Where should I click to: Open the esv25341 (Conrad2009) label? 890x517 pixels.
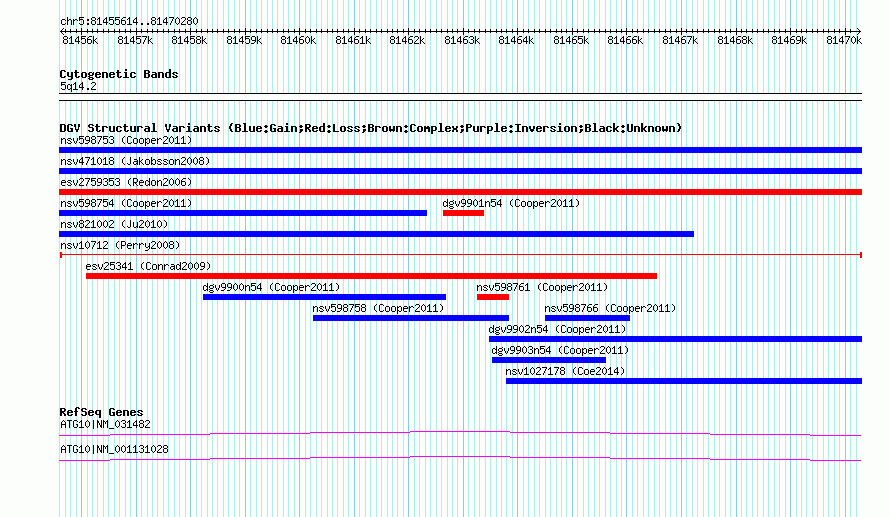tap(148, 266)
